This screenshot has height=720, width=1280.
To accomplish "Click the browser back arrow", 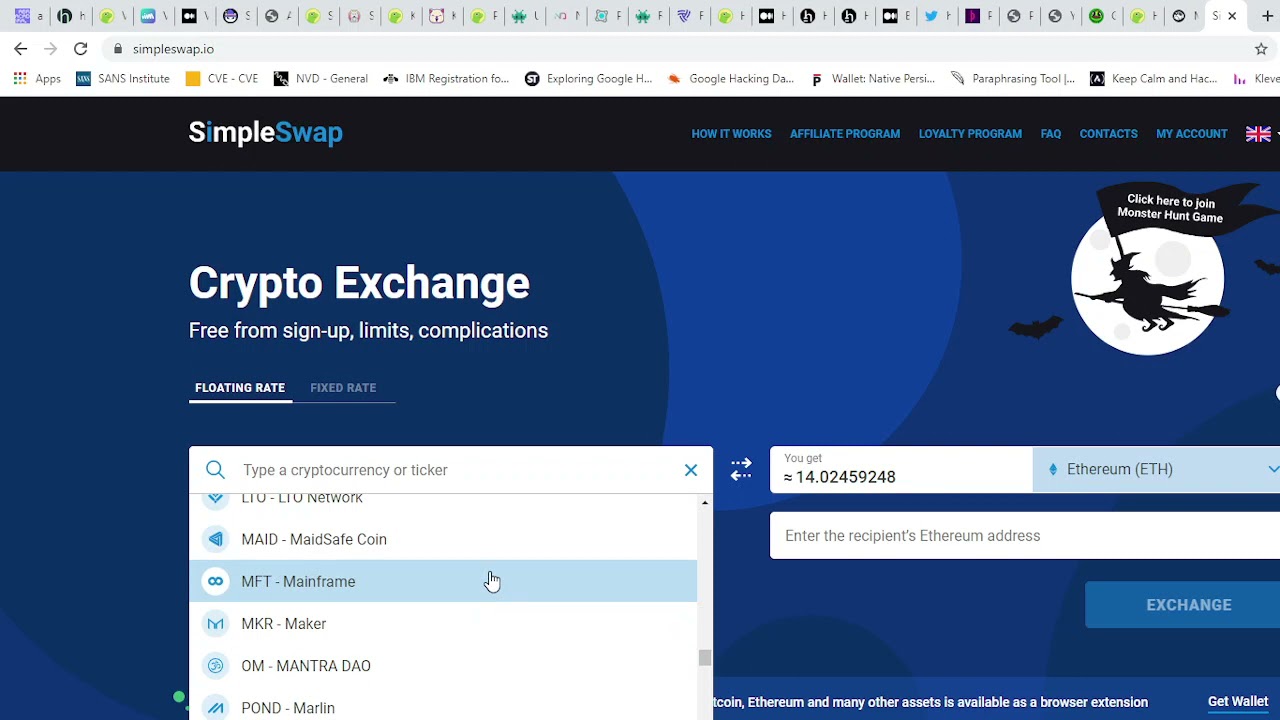I will point(21,49).
